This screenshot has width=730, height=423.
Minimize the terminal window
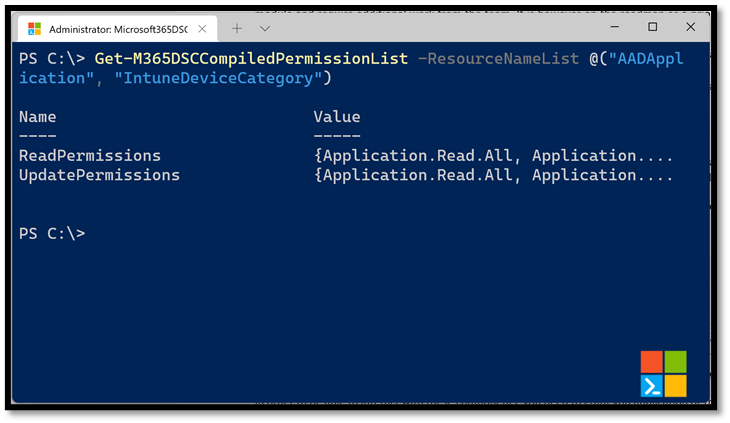(615, 27)
